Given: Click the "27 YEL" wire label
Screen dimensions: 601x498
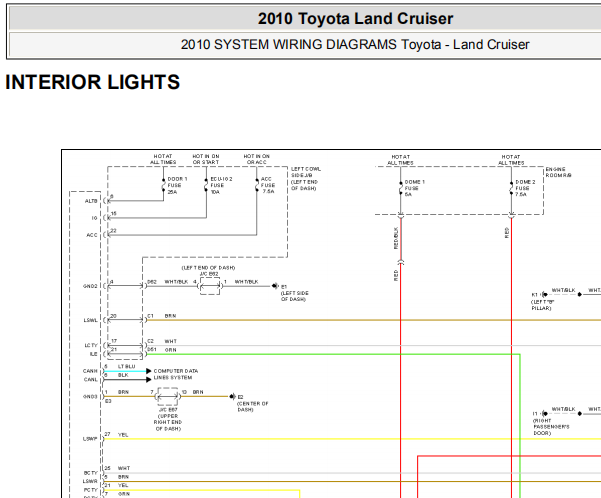Looking at the screenshot, I should [x=116, y=435].
